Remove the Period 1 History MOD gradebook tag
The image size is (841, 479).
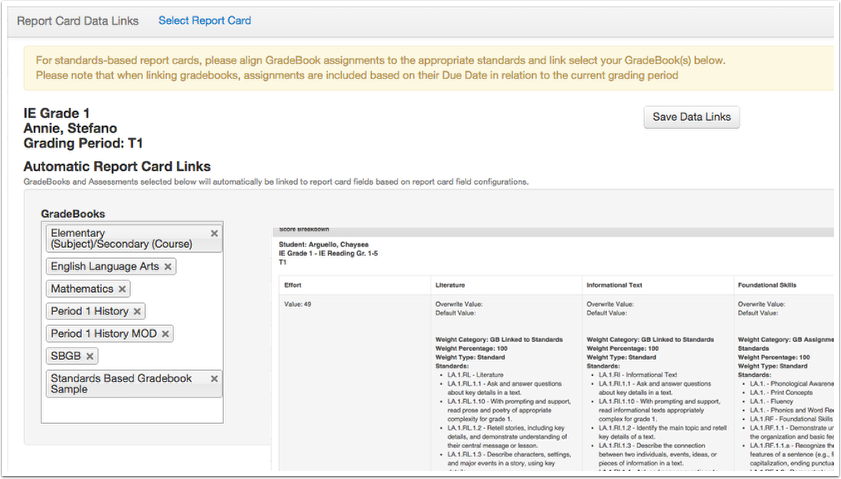pyautogui.click(x=165, y=334)
